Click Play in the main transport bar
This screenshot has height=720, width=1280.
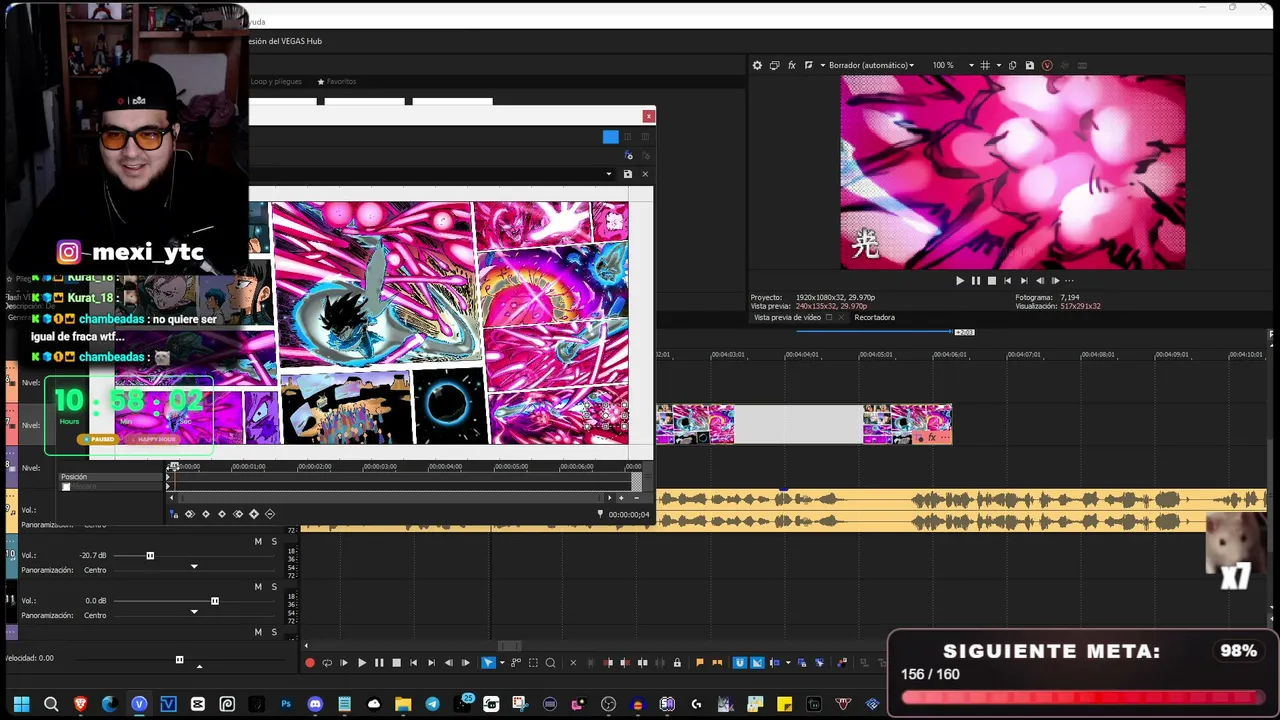pos(362,663)
